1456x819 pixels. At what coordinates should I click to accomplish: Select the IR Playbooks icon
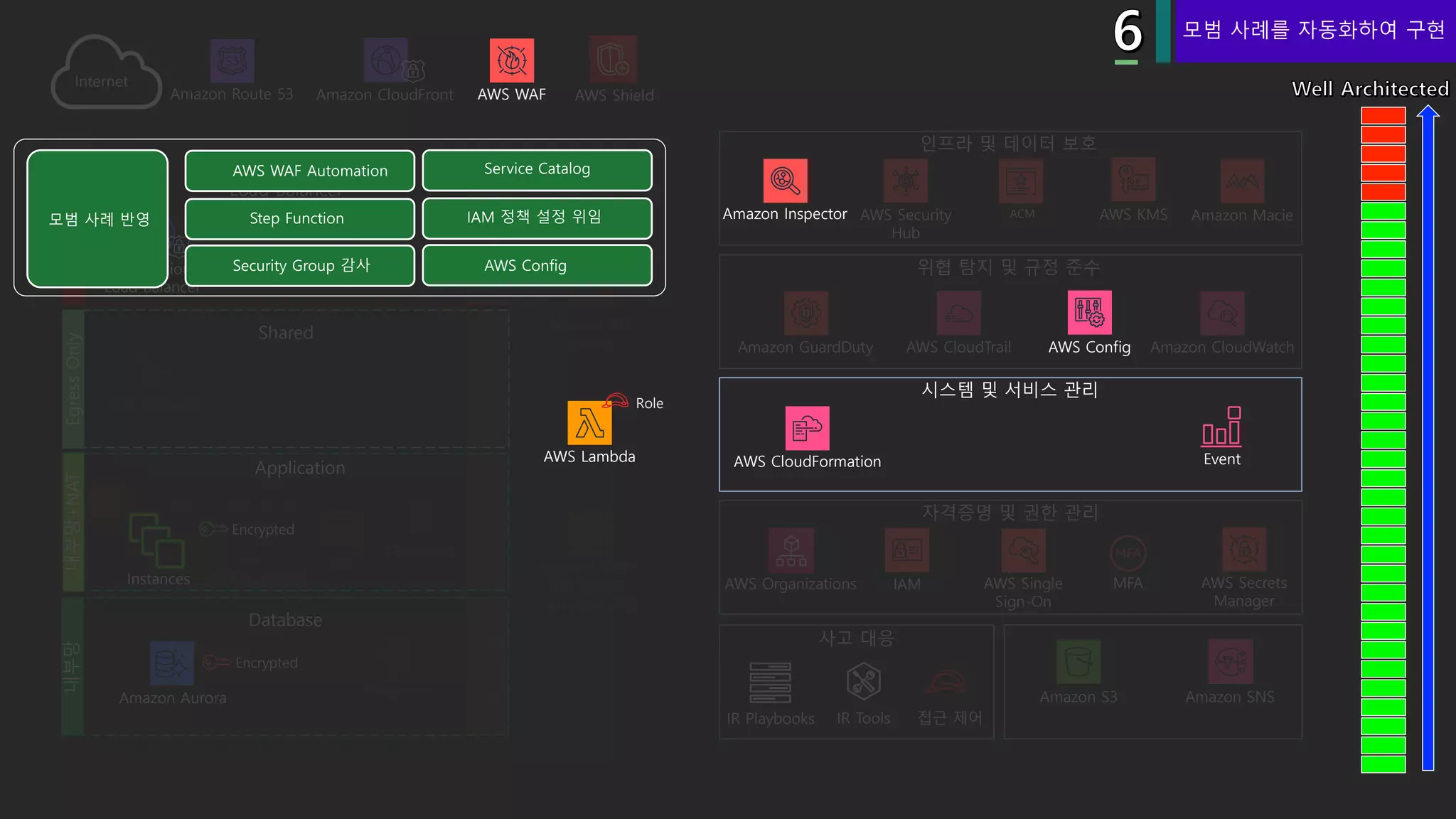tap(770, 682)
